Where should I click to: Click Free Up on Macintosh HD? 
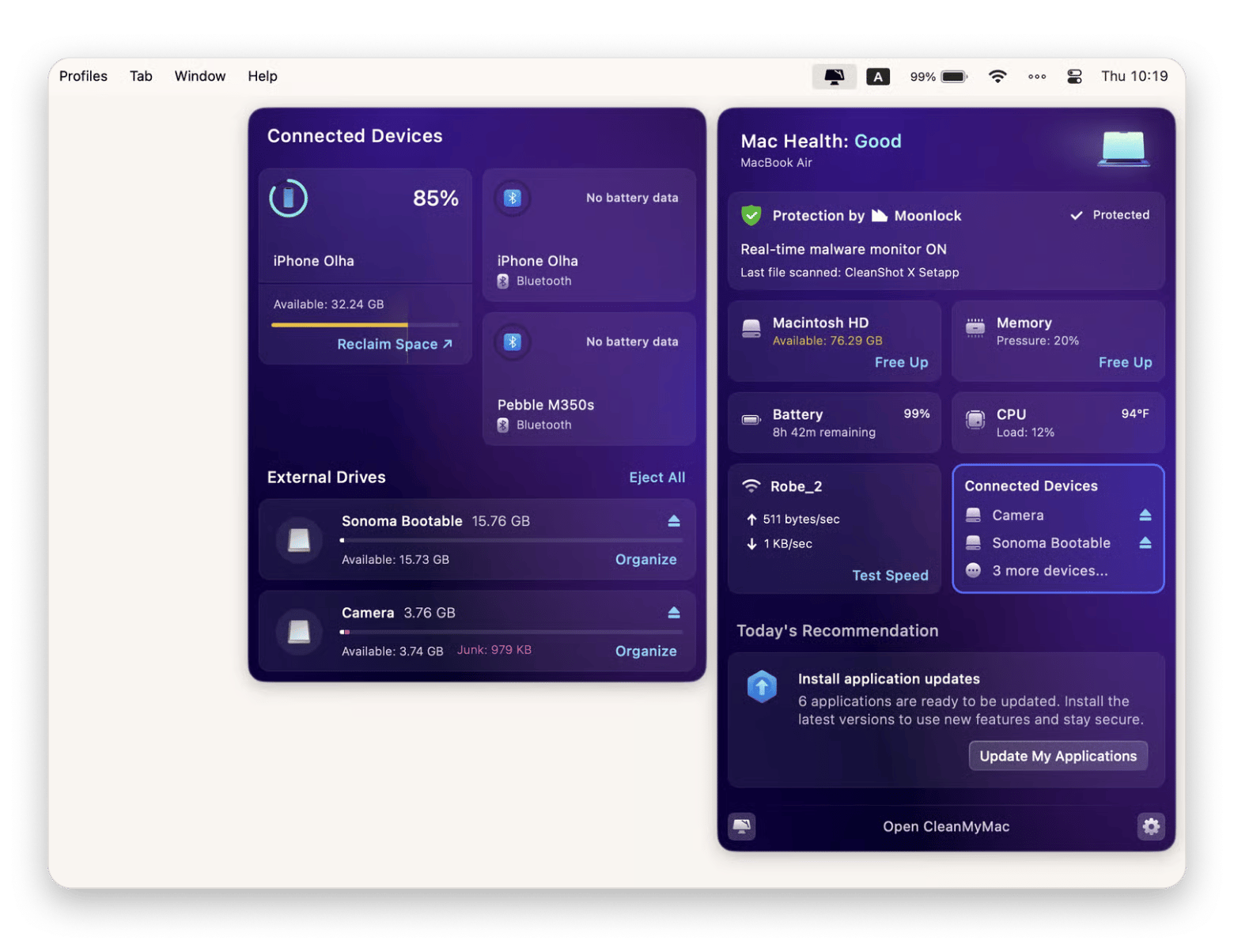pos(901,362)
